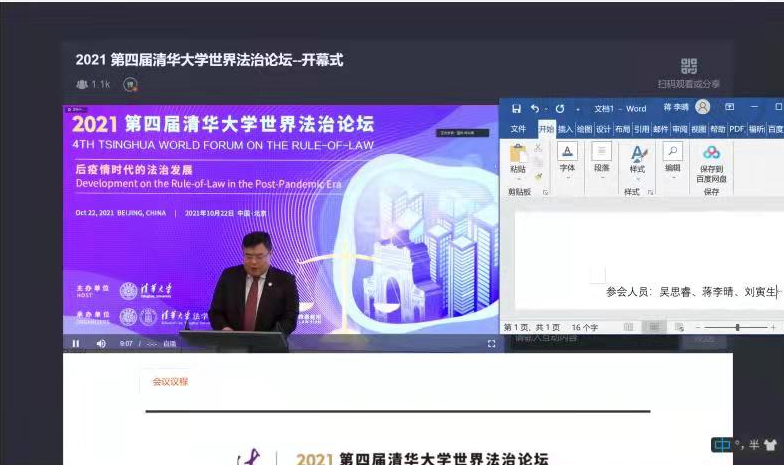Click the Redo icon in the quick access toolbar
Screen dimensions: 784x465
coord(559,108)
